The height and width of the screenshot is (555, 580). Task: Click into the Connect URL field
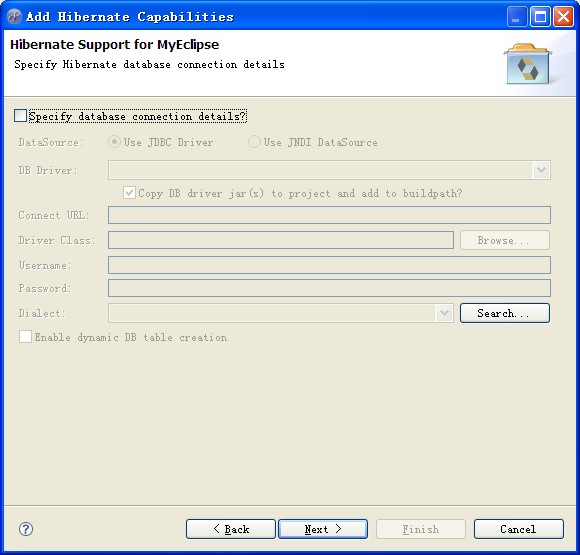point(329,215)
